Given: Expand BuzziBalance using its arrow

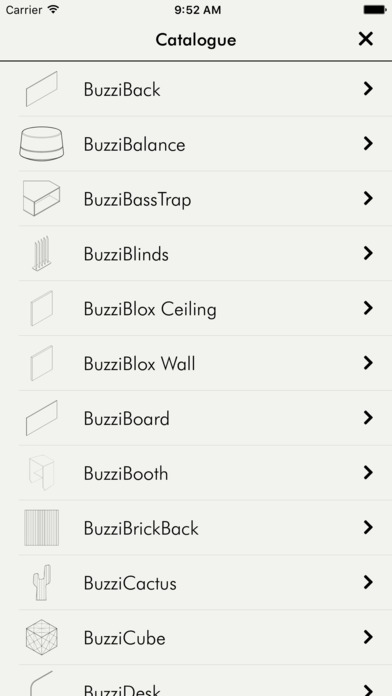Looking at the screenshot, I should point(368,143).
